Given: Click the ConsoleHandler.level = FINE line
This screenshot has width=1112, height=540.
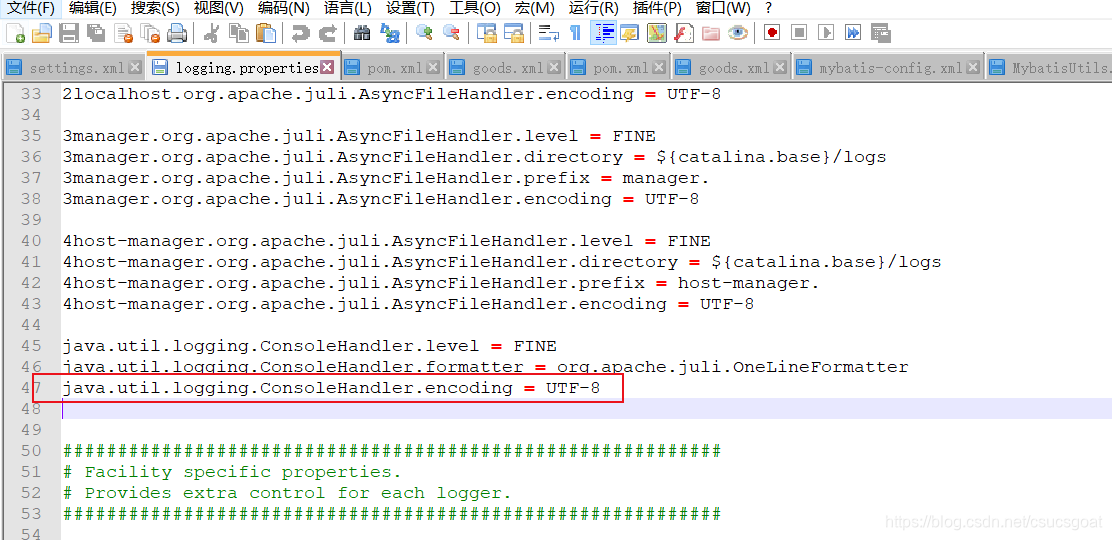Looking at the screenshot, I should point(309,346).
